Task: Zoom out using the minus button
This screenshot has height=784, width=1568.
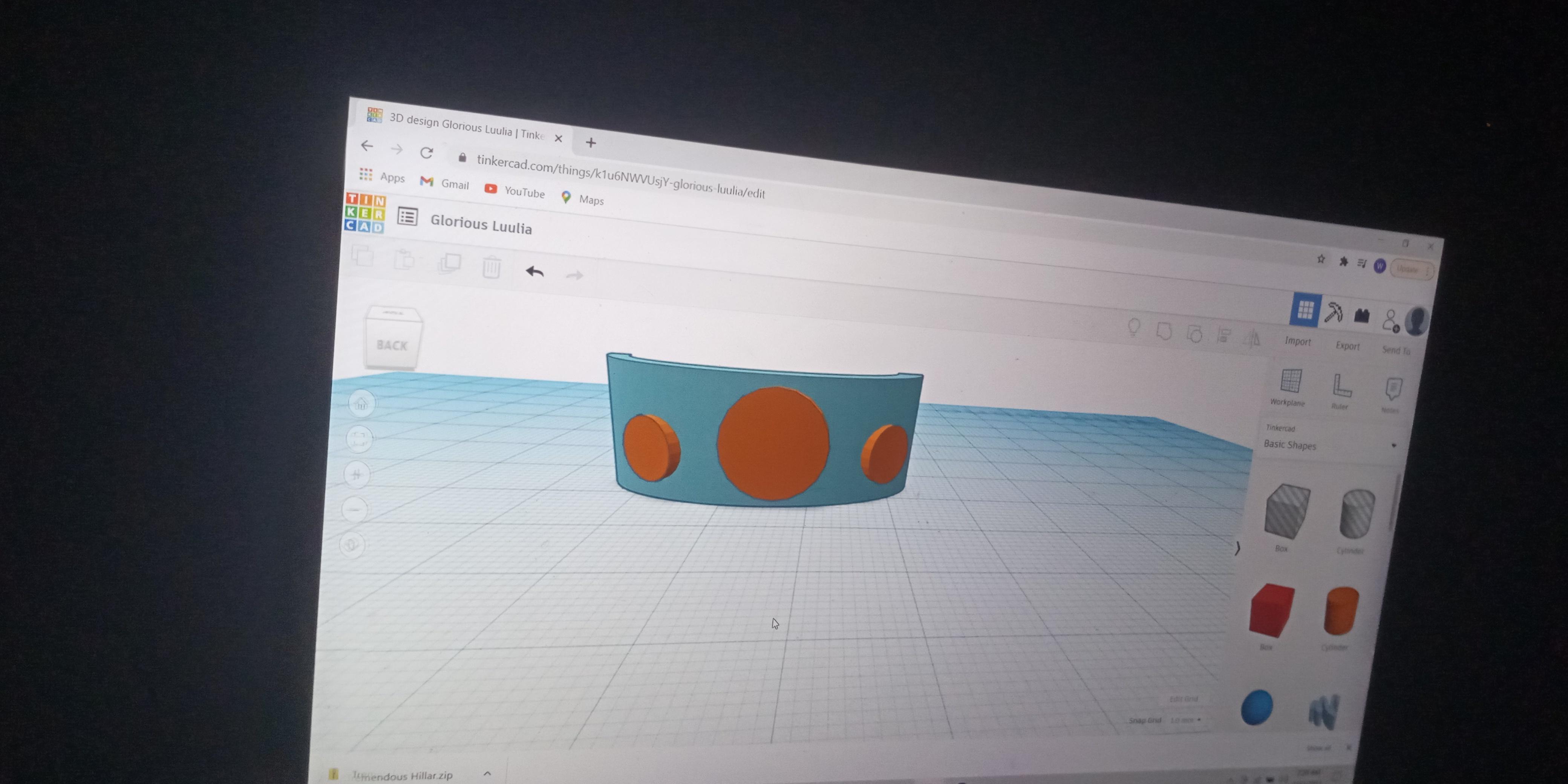Action: (355, 509)
